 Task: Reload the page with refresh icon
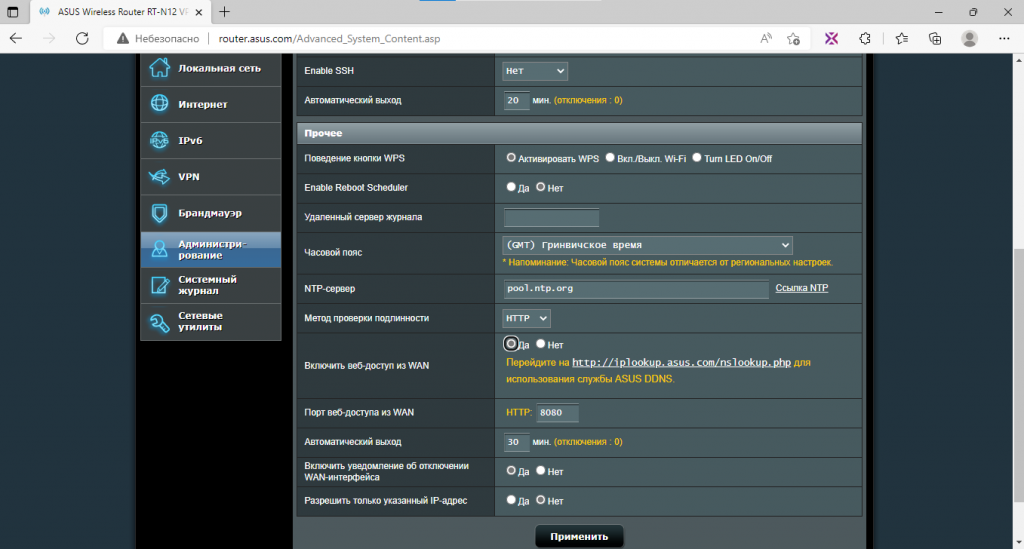(82, 39)
